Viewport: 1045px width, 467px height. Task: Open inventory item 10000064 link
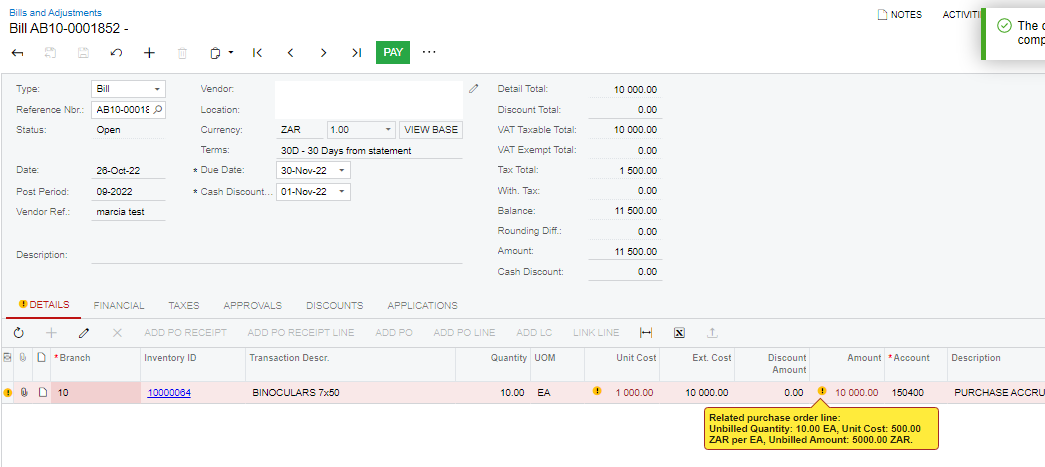point(169,393)
